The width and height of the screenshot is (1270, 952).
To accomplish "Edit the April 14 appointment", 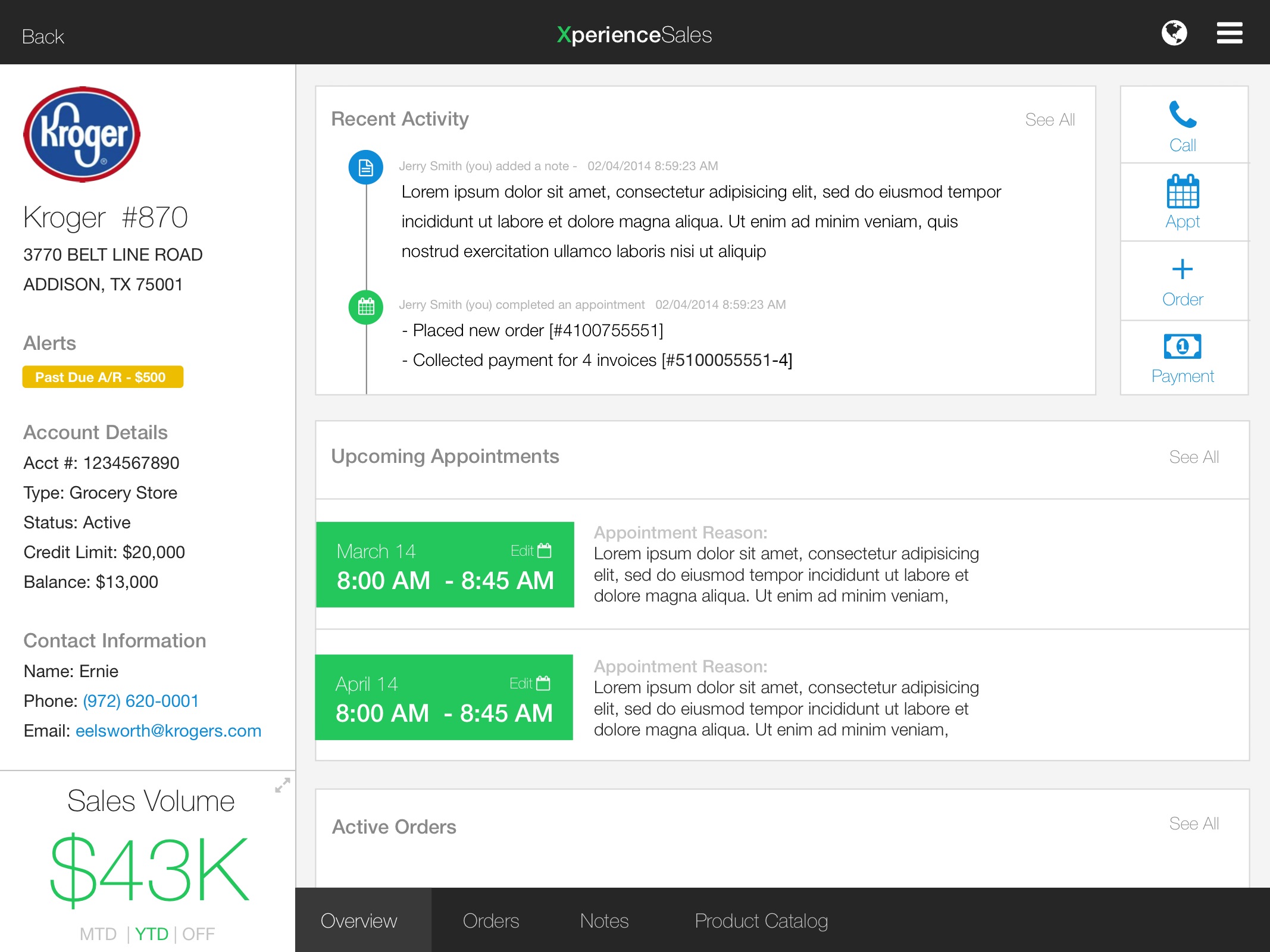I will point(530,684).
